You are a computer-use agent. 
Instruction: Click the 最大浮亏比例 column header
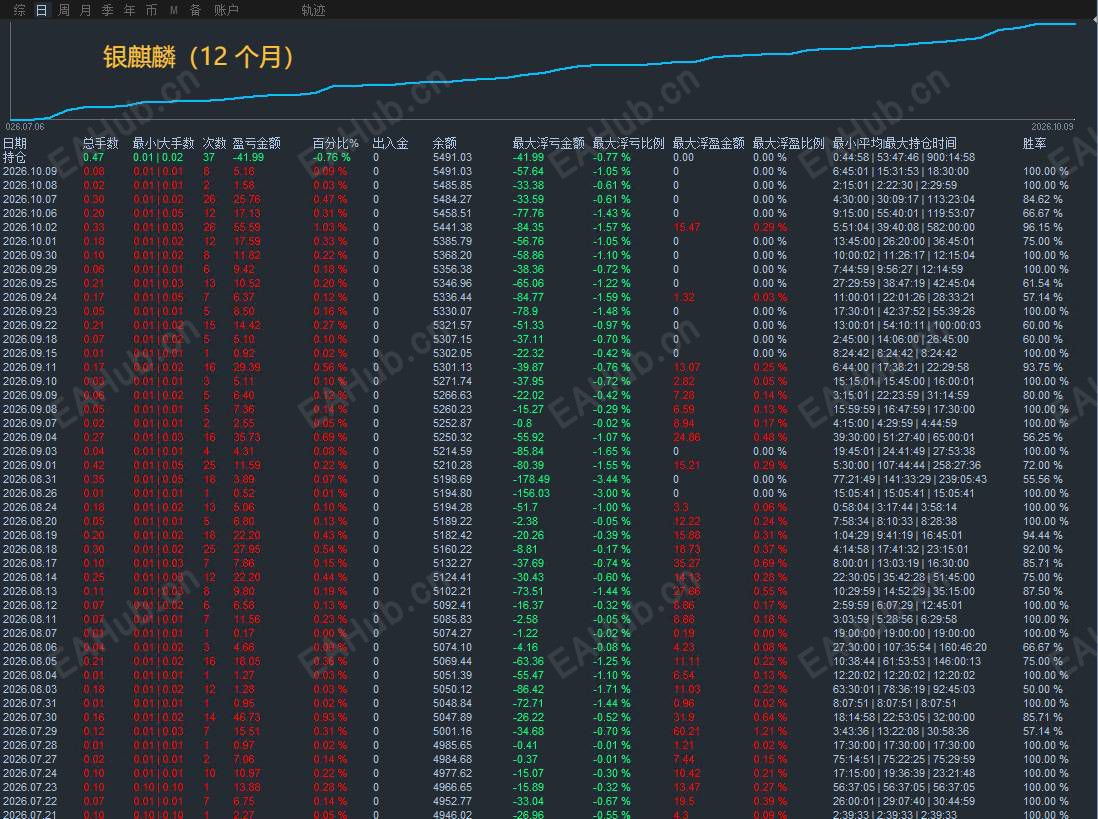[628, 144]
